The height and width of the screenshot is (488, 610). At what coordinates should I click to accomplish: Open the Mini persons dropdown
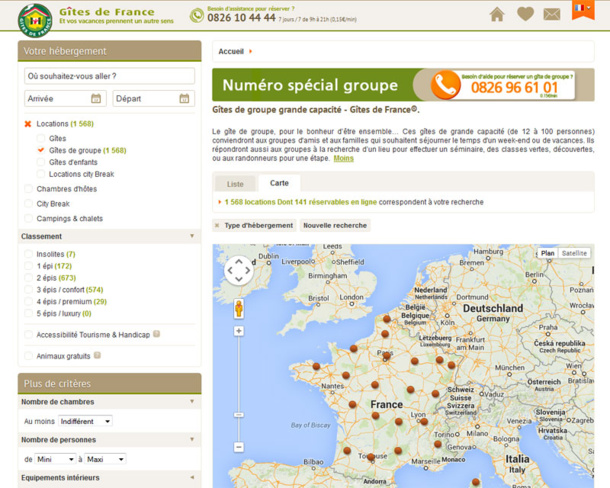[x=56, y=459]
